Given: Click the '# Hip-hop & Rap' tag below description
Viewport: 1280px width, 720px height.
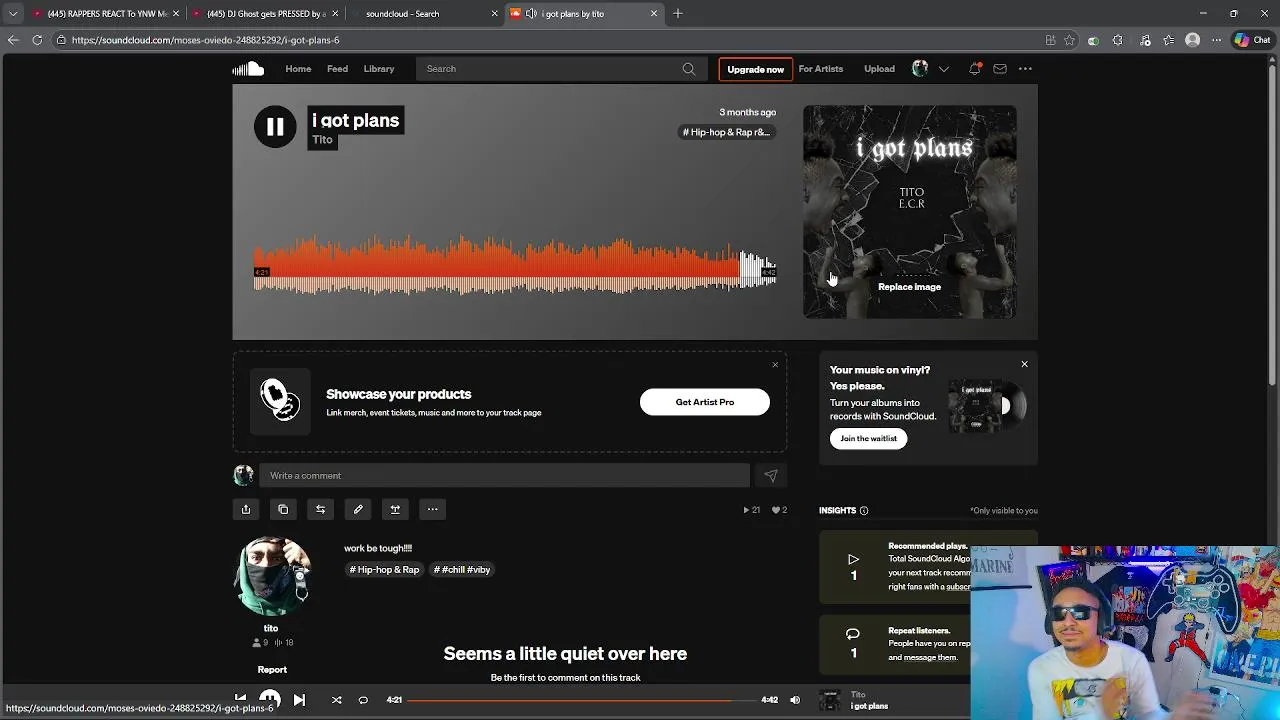Looking at the screenshot, I should 384,570.
